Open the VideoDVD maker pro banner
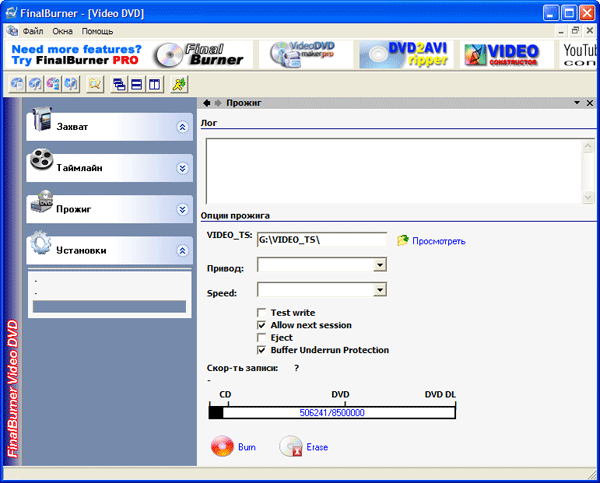Image resolution: width=600 pixels, height=483 pixels. pos(303,55)
